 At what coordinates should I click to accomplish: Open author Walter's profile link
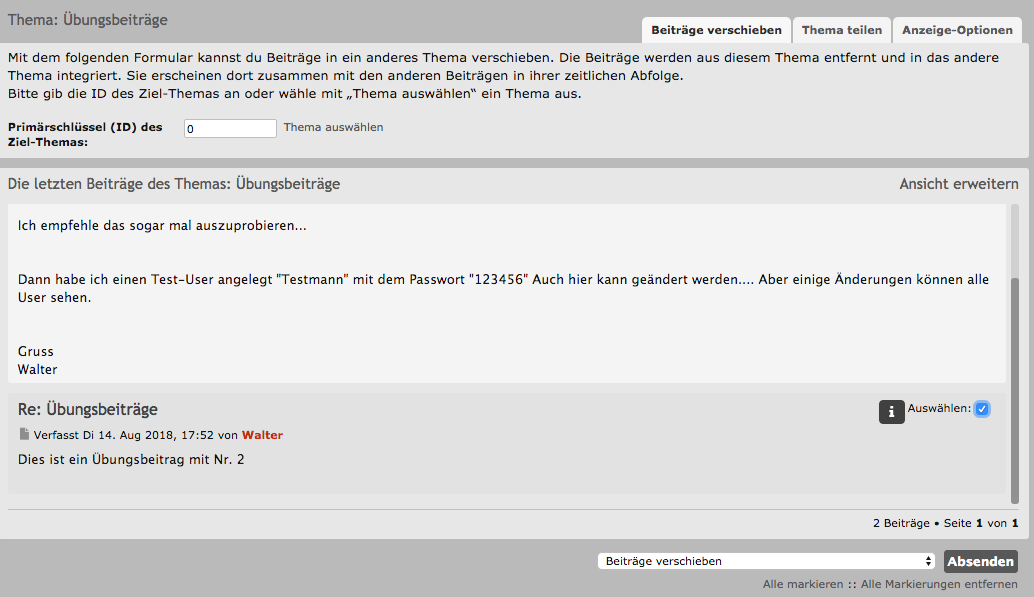262,435
